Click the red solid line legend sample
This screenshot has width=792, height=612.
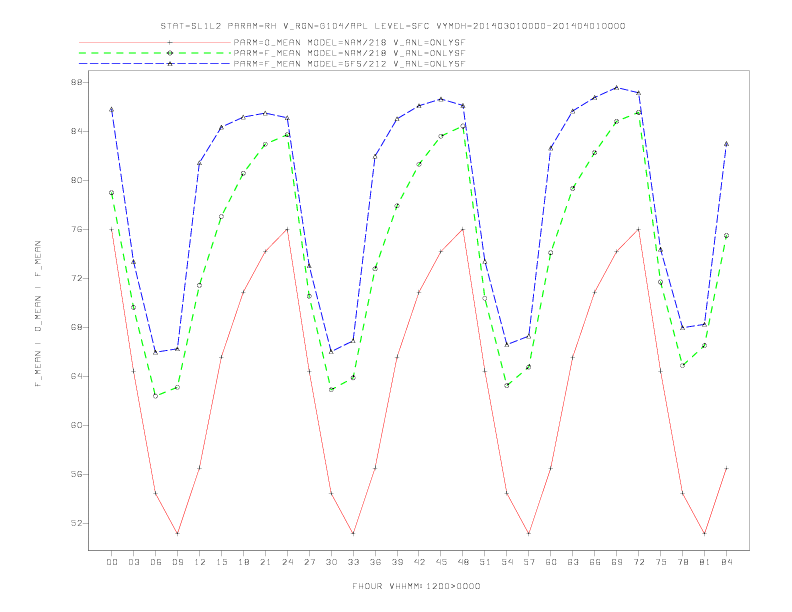155,42
